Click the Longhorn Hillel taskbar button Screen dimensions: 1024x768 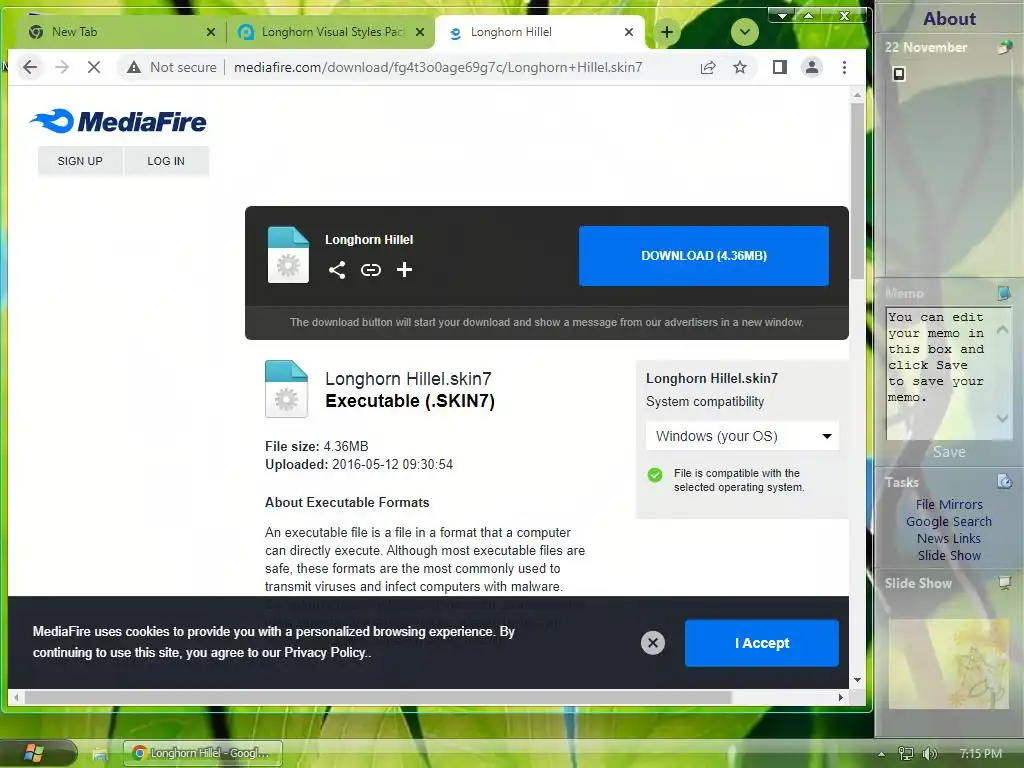pos(202,753)
